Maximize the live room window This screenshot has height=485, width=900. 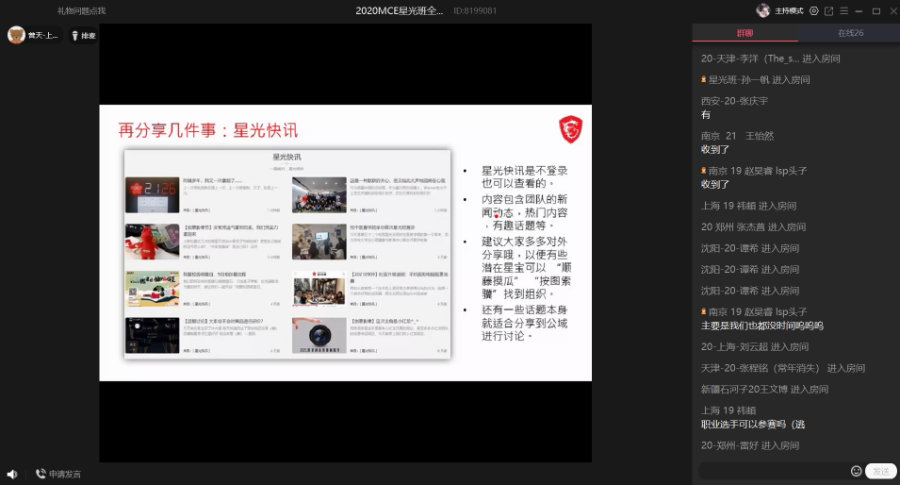pyautogui.click(x=876, y=11)
